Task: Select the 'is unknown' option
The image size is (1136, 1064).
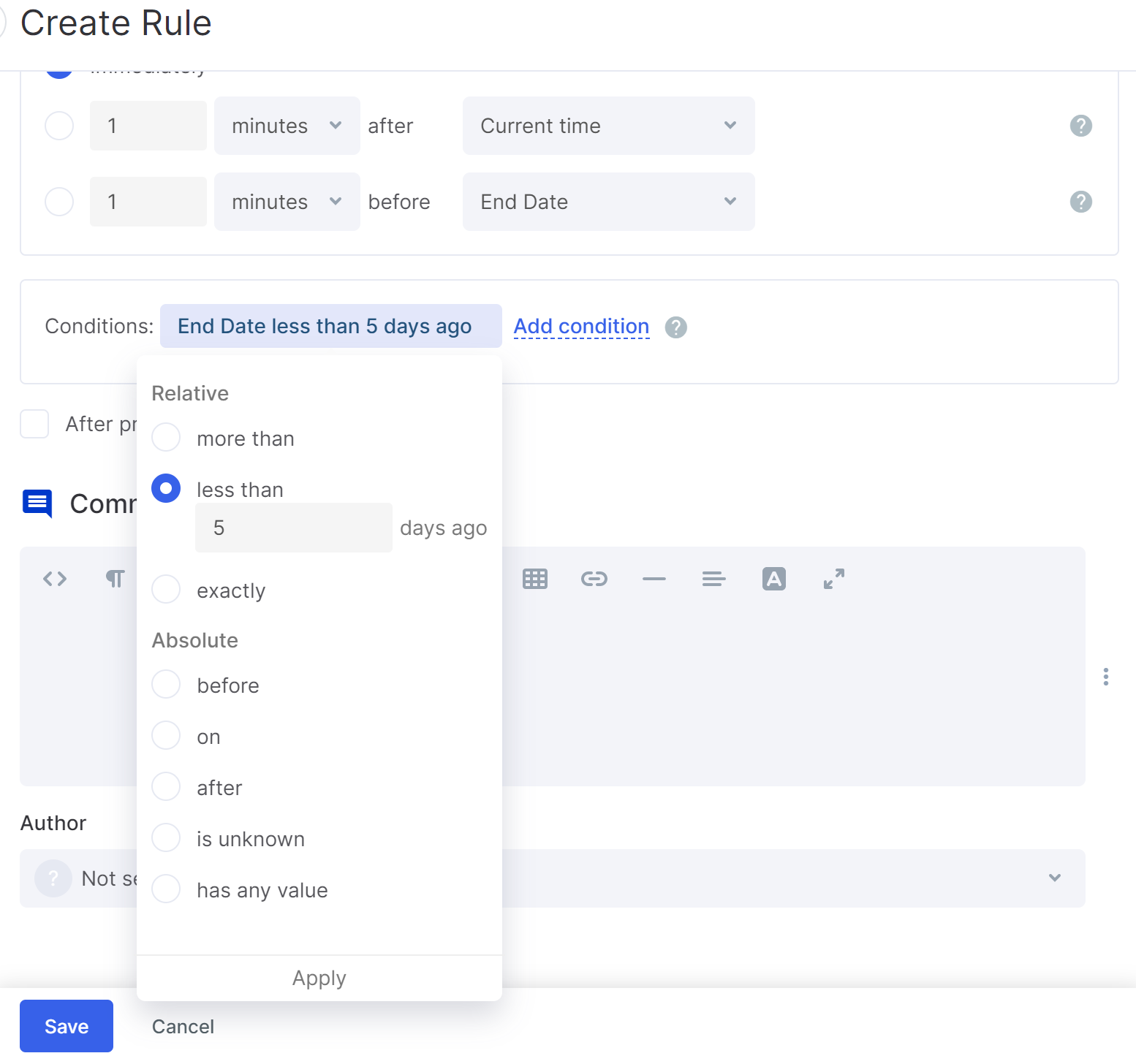Action: pos(166,837)
